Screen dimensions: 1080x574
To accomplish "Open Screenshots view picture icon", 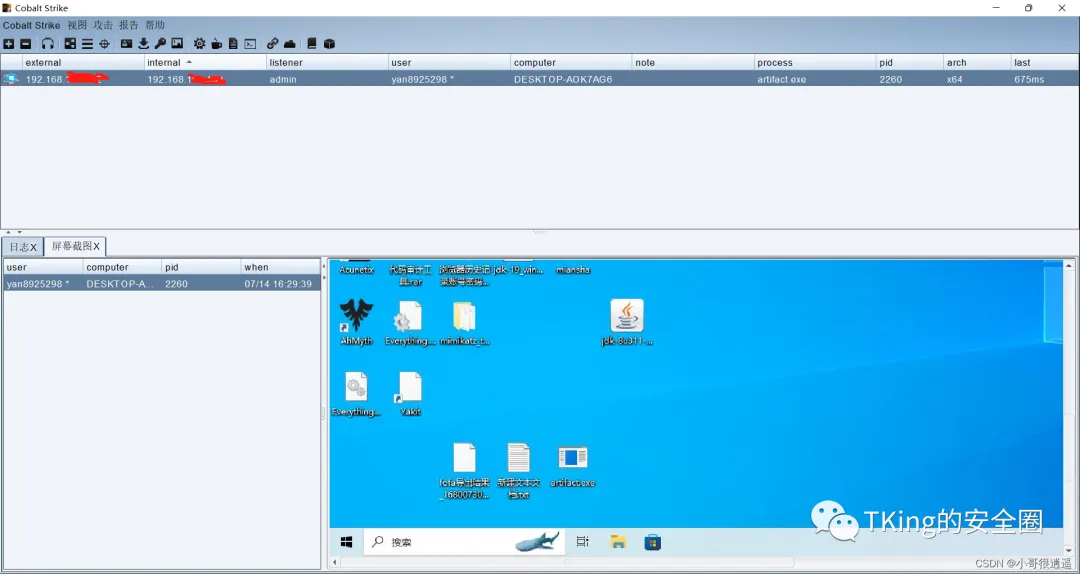I will coord(177,43).
